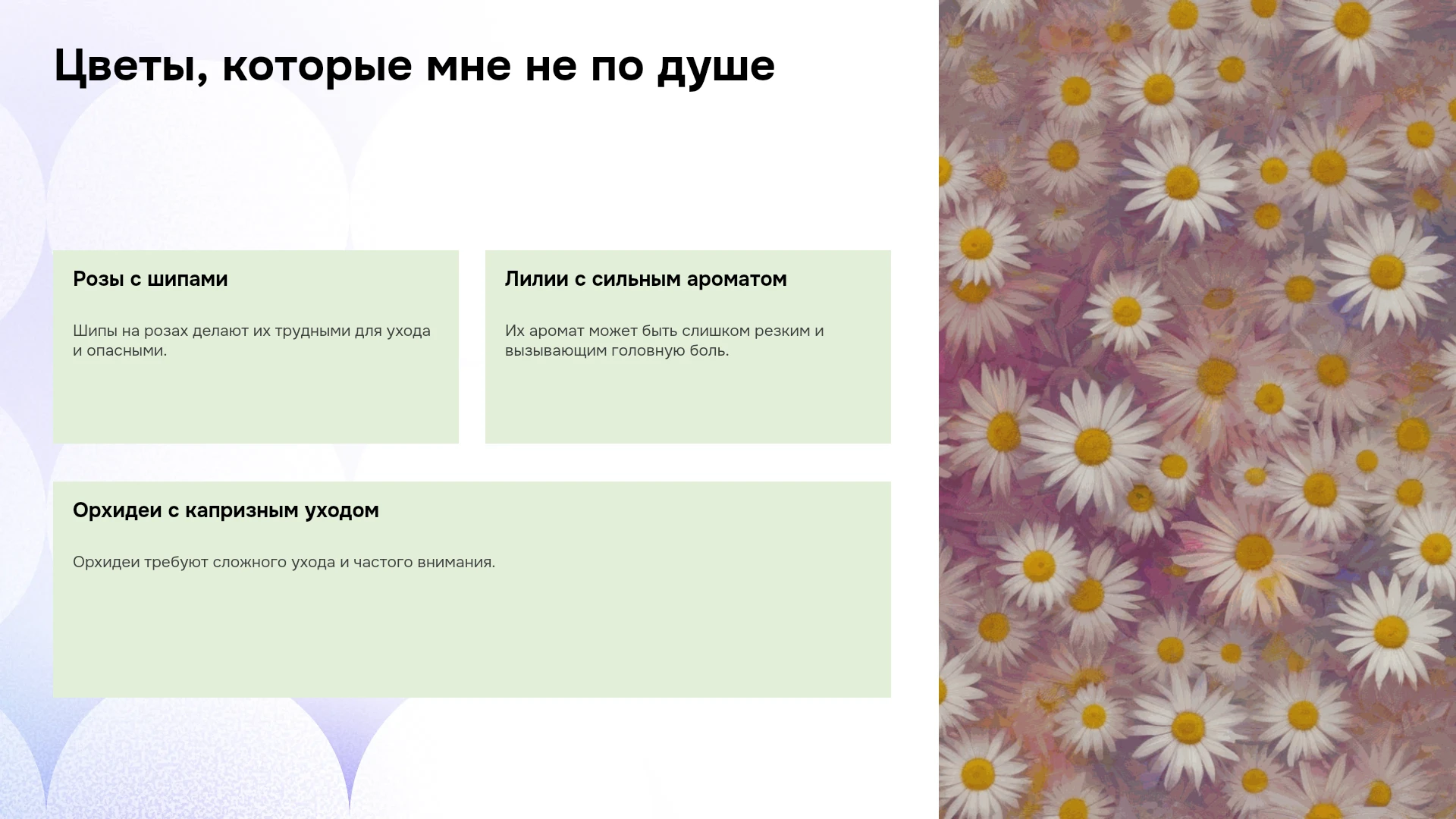Select the text about rose thorns being dangerous
Viewport: 1456px width, 819px height.
point(252,340)
